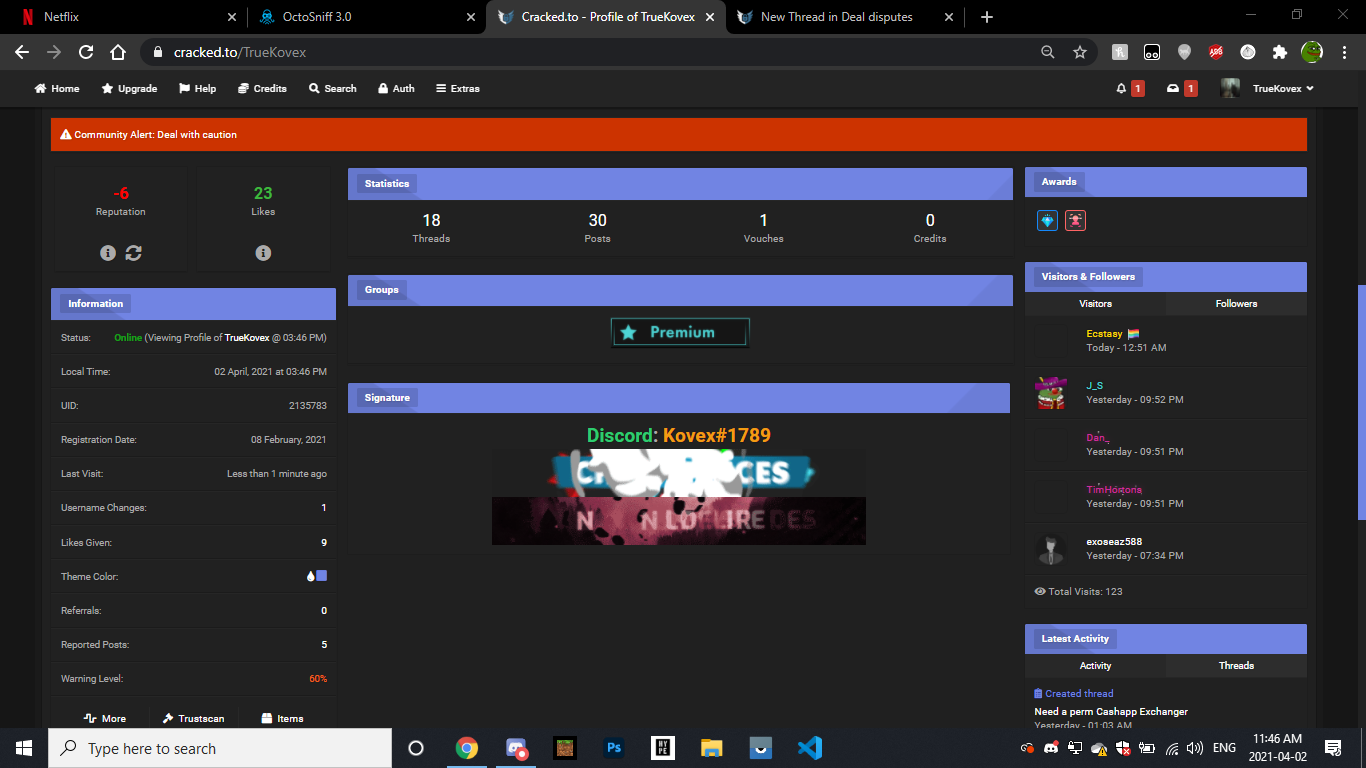Click the signature banner image
1366x768 pixels.
[x=679, y=497]
